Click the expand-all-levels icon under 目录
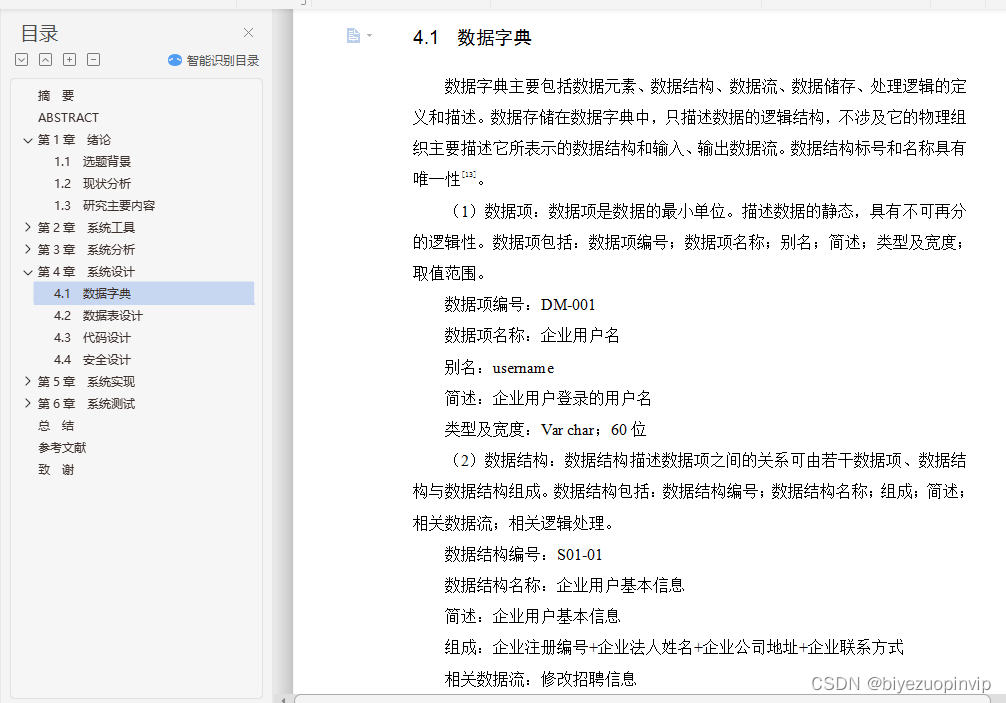This screenshot has width=1006, height=703. point(22,60)
